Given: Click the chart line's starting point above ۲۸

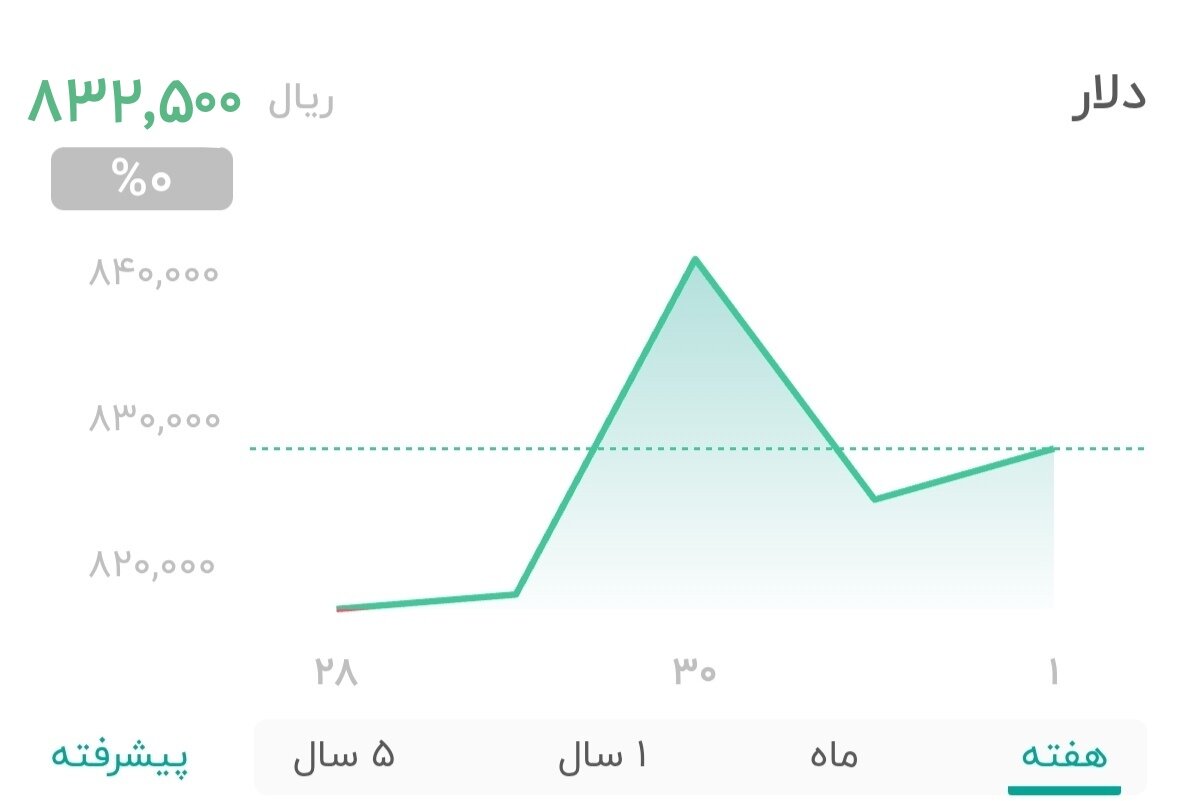Looking at the screenshot, I should coord(339,608).
